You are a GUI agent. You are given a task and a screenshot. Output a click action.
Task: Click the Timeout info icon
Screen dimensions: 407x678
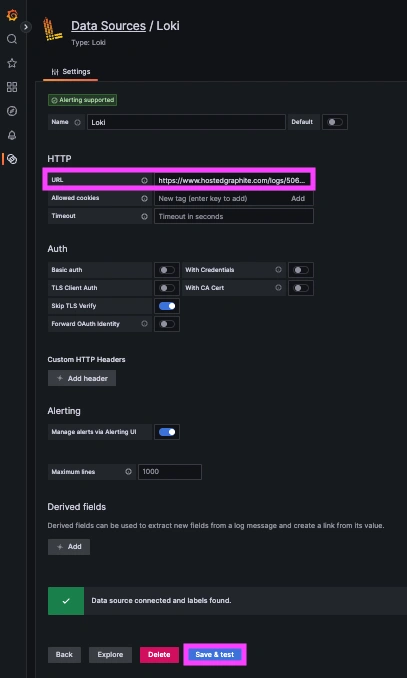coord(144,216)
